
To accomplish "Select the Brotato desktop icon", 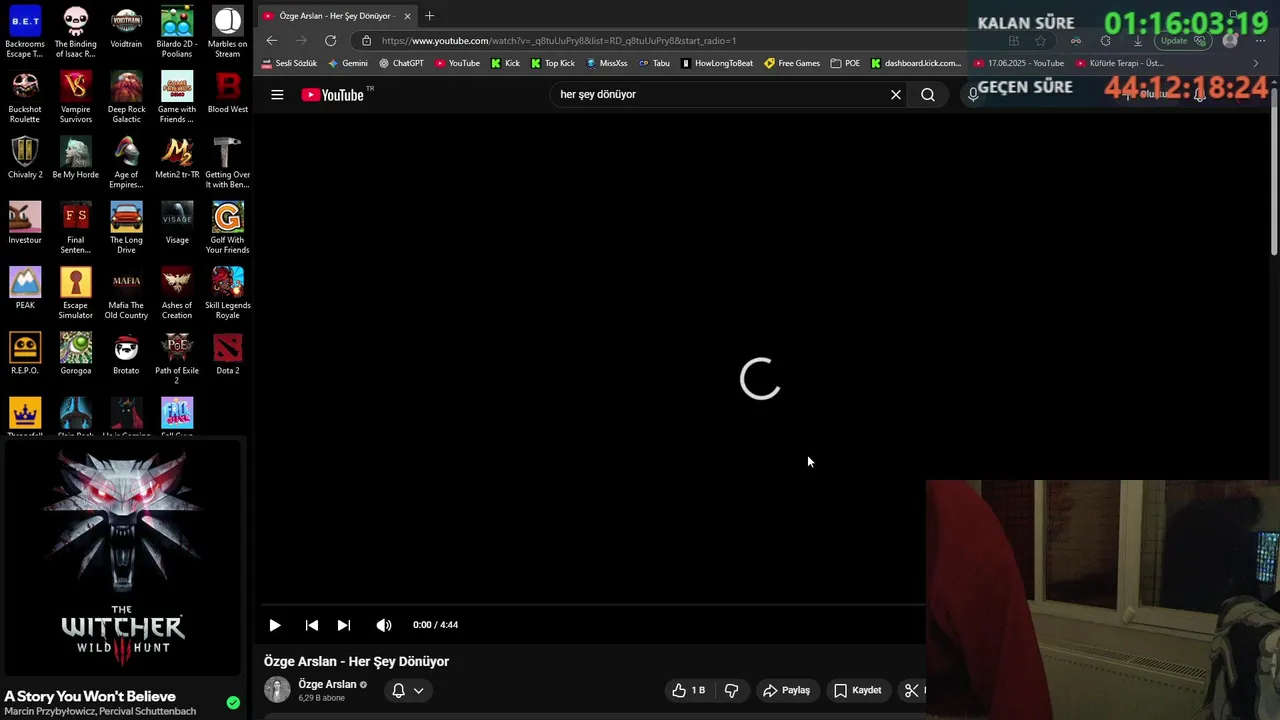I will point(126,354).
